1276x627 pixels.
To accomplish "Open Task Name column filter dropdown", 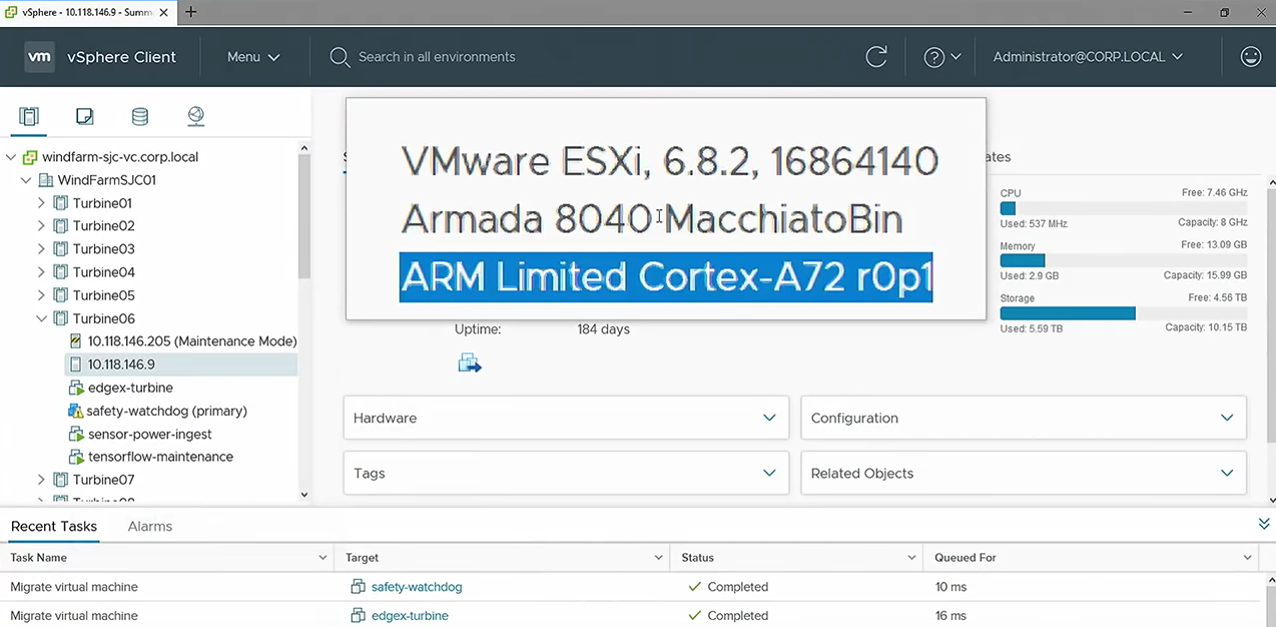I will 323,557.
